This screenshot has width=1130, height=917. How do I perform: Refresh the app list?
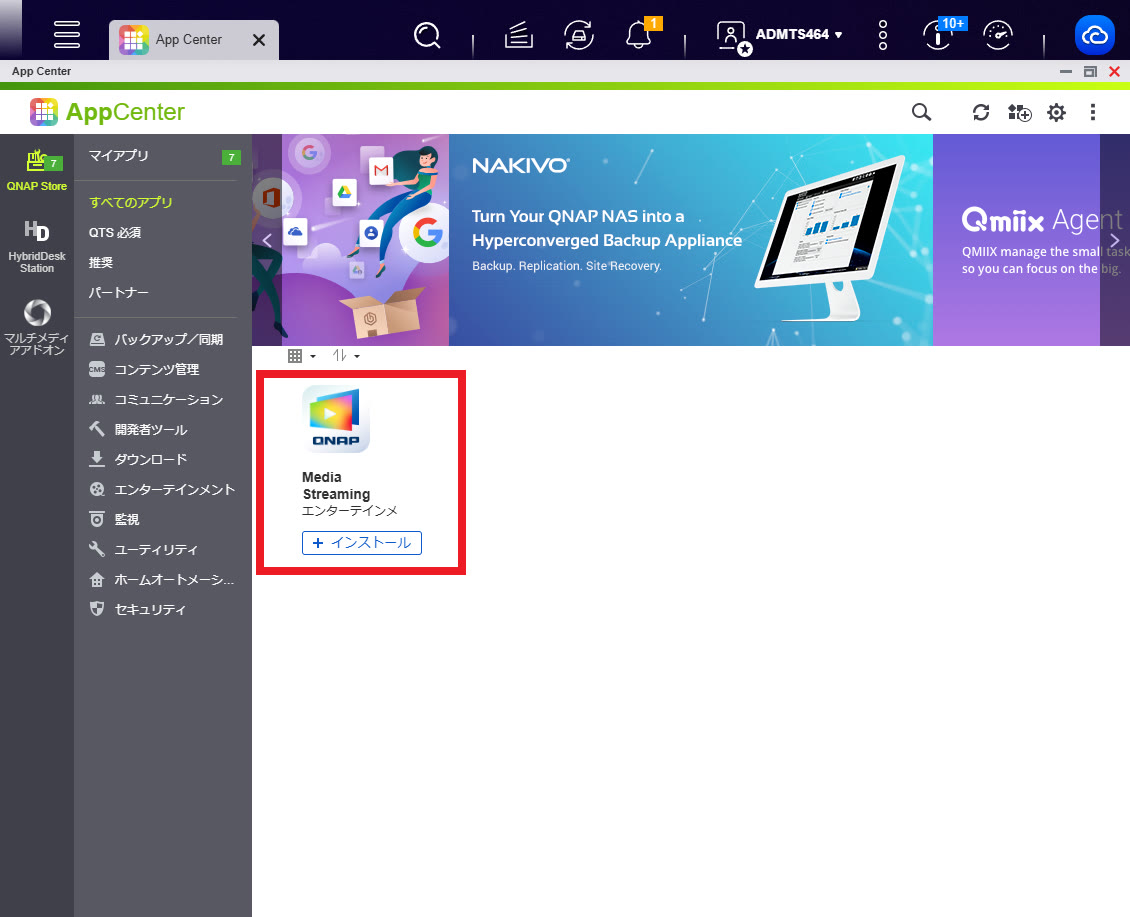point(981,112)
